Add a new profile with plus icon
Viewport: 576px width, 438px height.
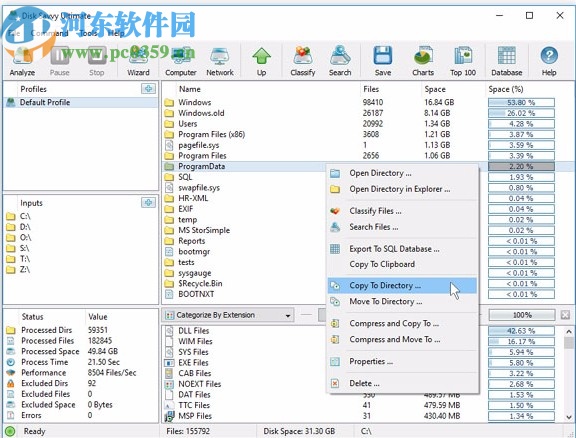pos(148,89)
